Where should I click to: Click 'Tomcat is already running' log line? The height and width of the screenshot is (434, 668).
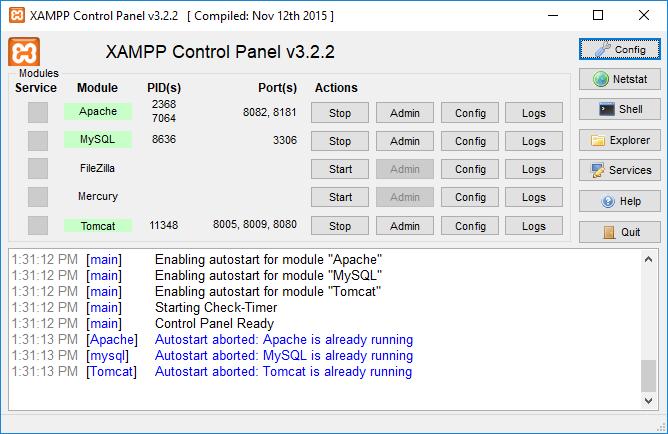[283, 371]
